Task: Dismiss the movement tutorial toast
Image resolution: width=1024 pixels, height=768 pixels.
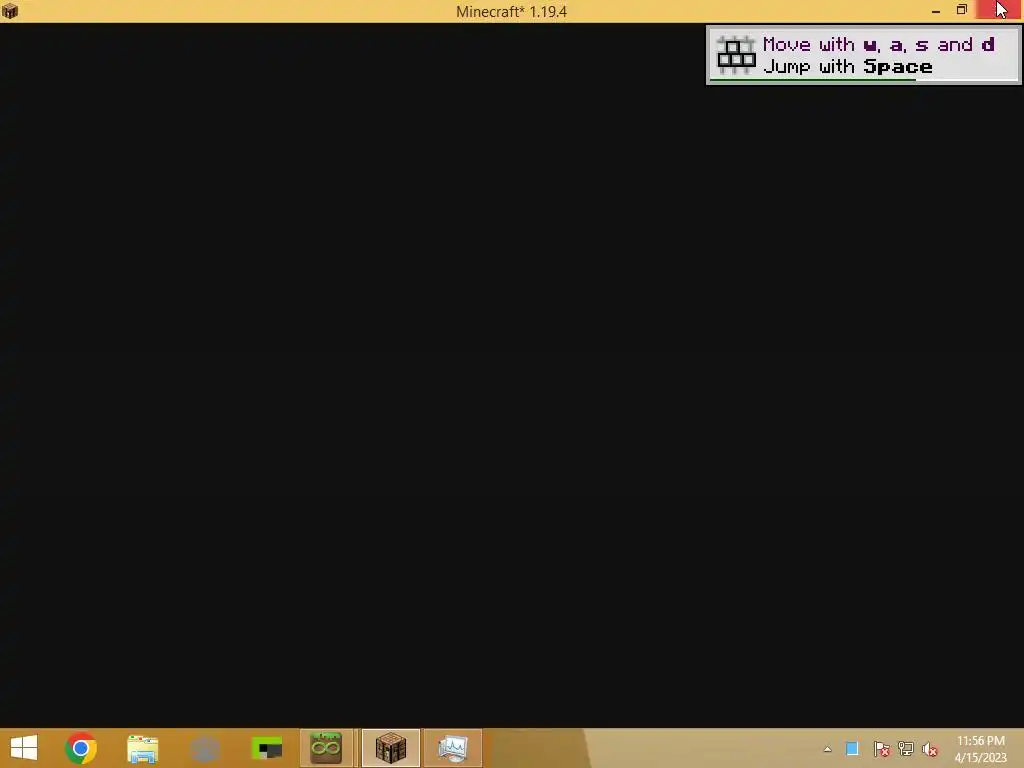Action: click(863, 55)
